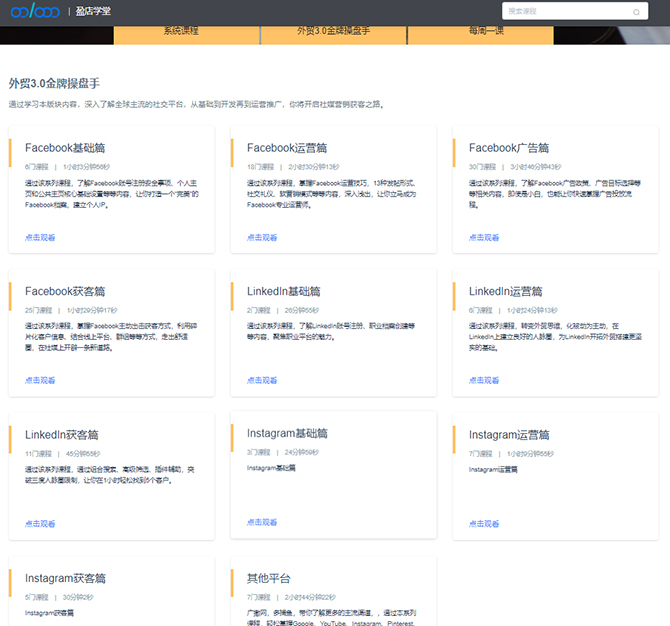Image resolution: width=670 pixels, height=626 pixels.
Task: Open the Instagram运营篇 course title
Action: 508,435
